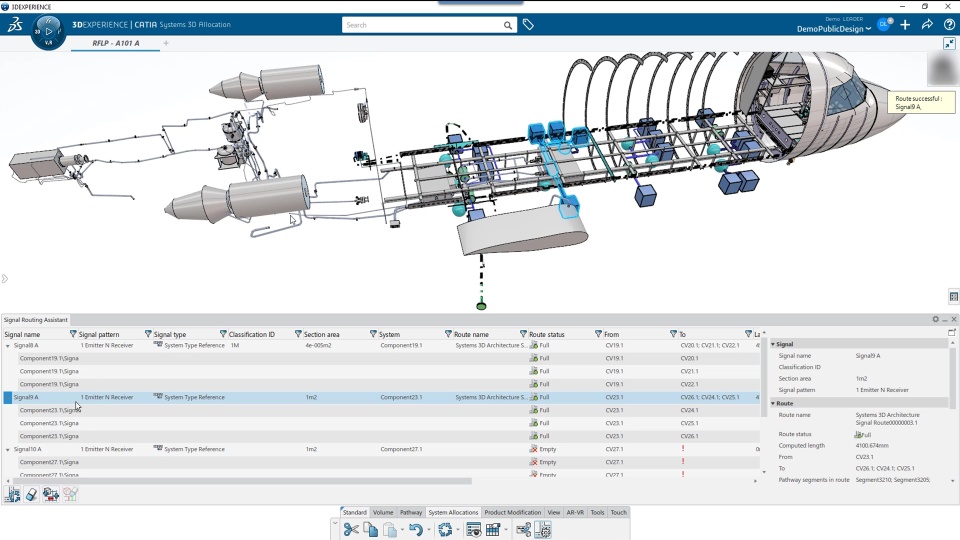Click the Paste icon
The height and width of the screenshot is (540, 960).
point(389,530)
